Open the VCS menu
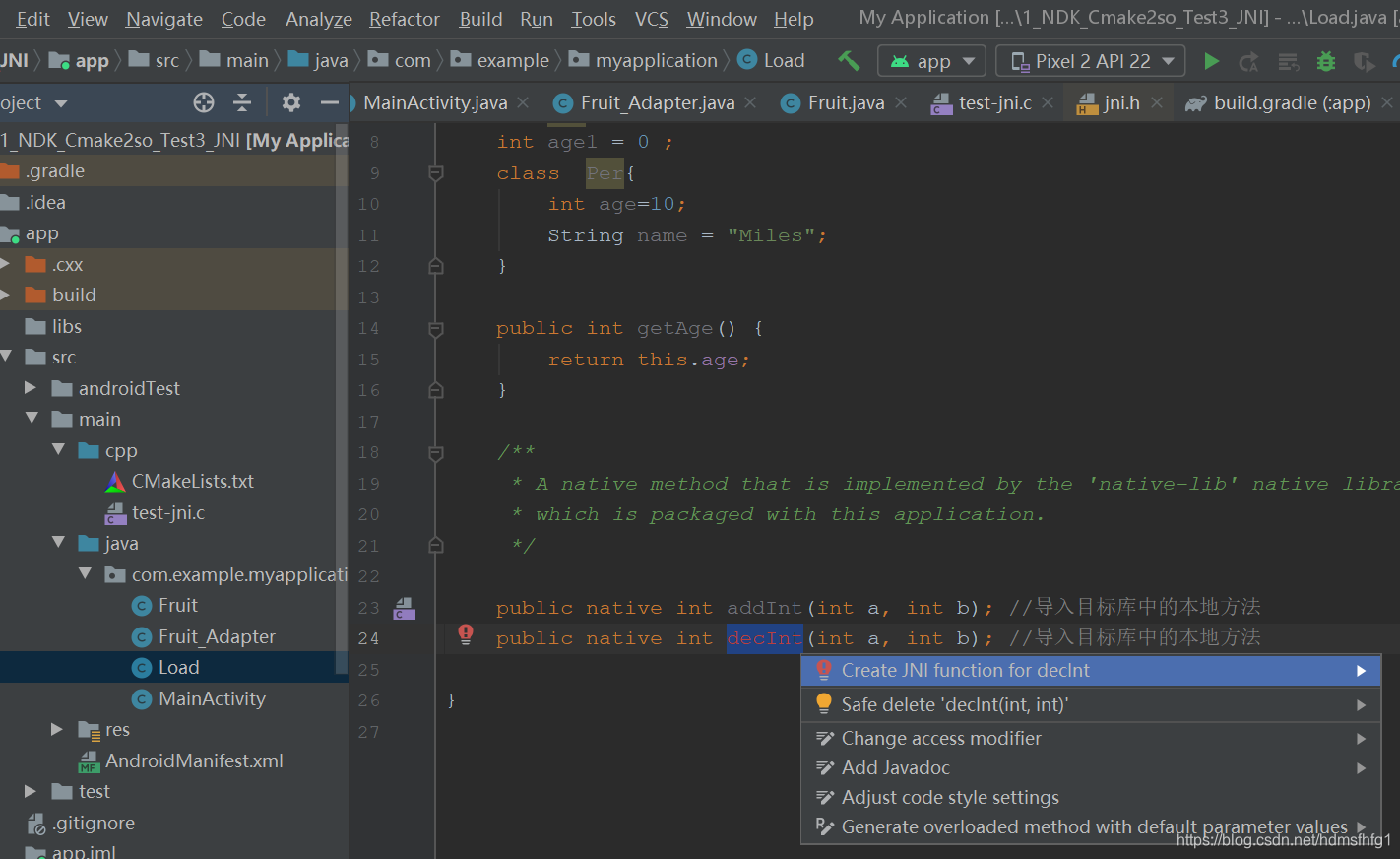 click(652, 19)
